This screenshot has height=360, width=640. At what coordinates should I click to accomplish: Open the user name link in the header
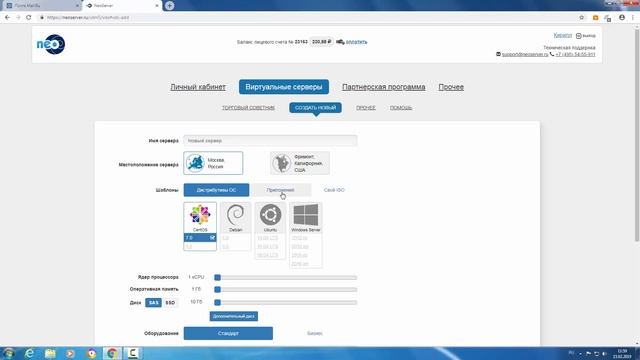(x=562, y=36)
